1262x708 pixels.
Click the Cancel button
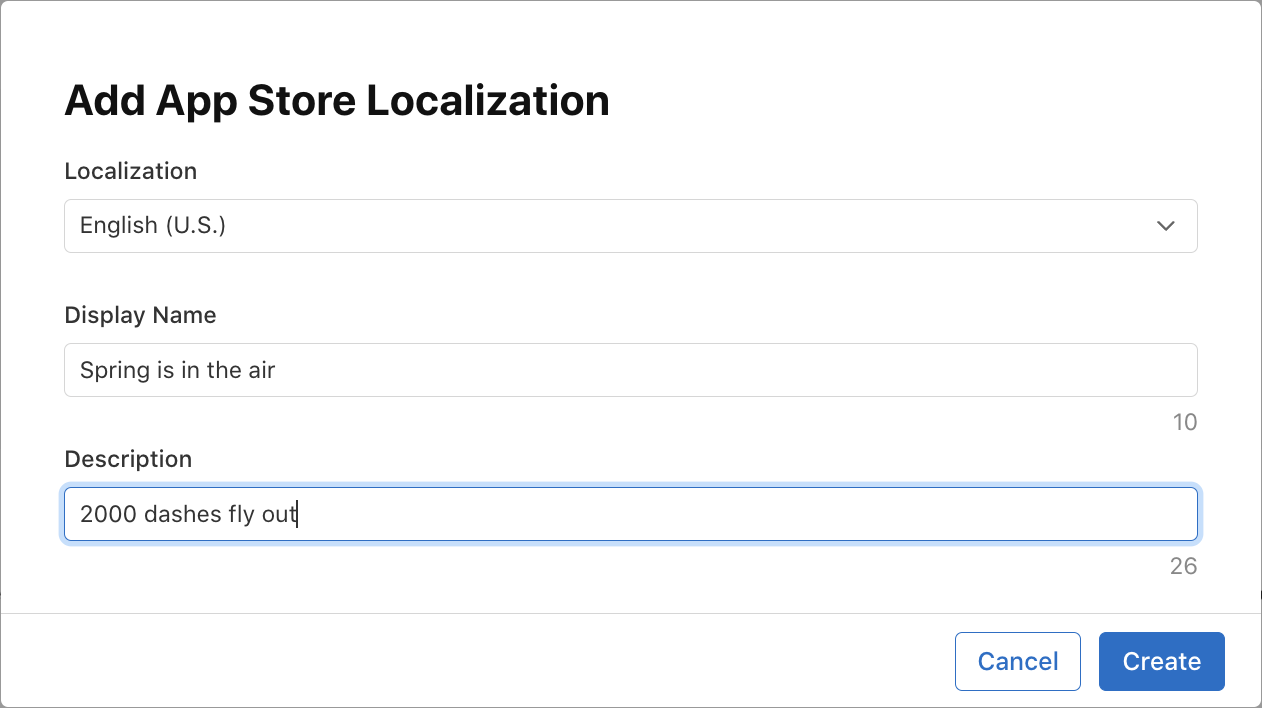1017,661
